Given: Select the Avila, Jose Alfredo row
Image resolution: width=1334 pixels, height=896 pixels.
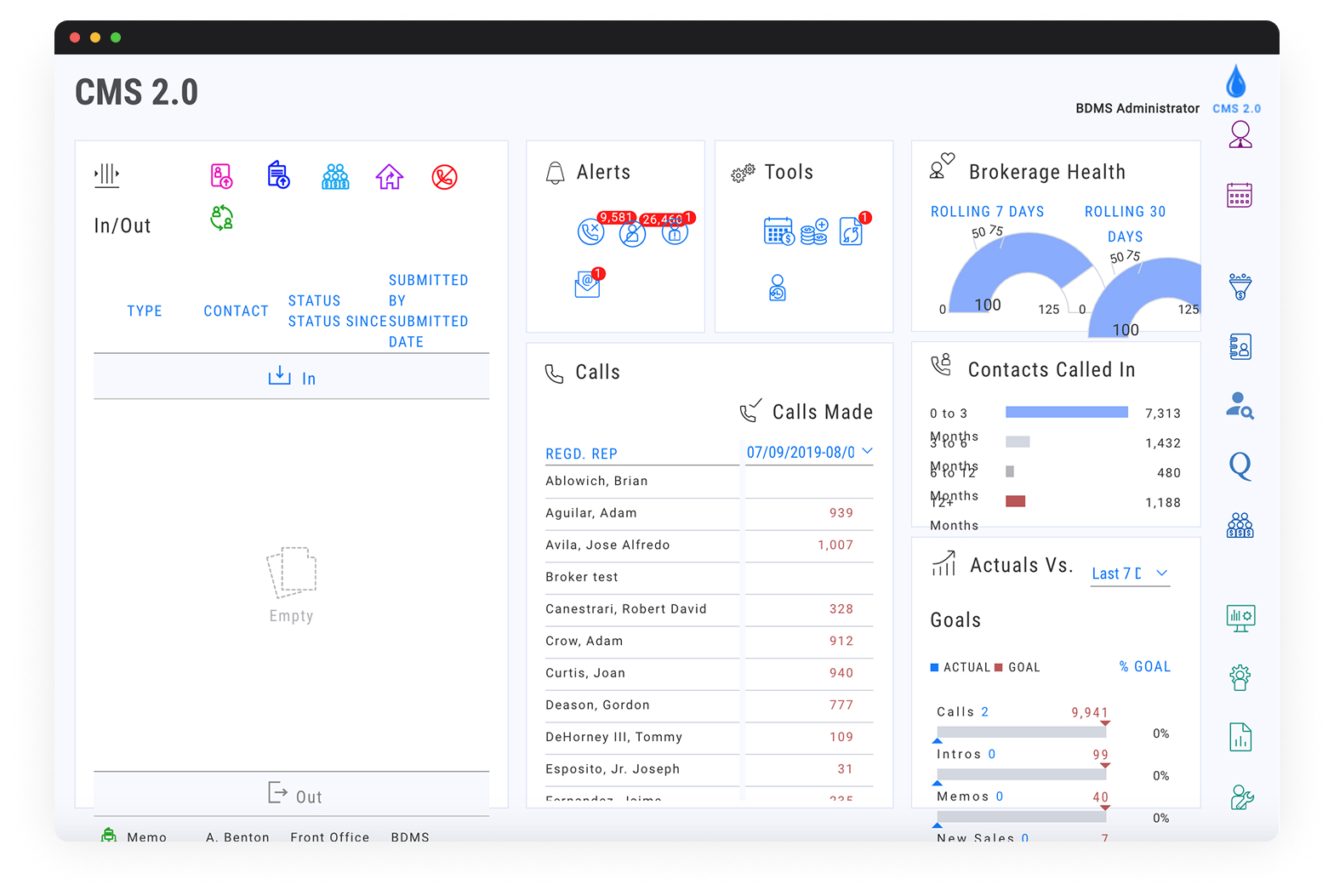Looking at the screenshot, I should (710, 545).
